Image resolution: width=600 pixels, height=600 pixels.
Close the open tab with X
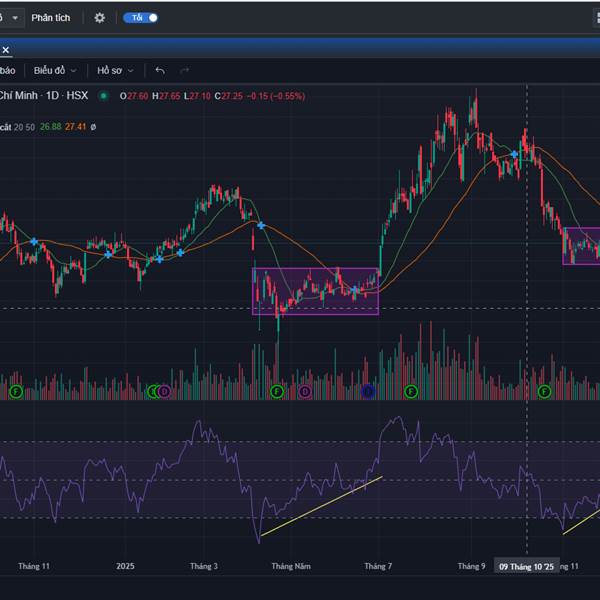coord(5,49)
